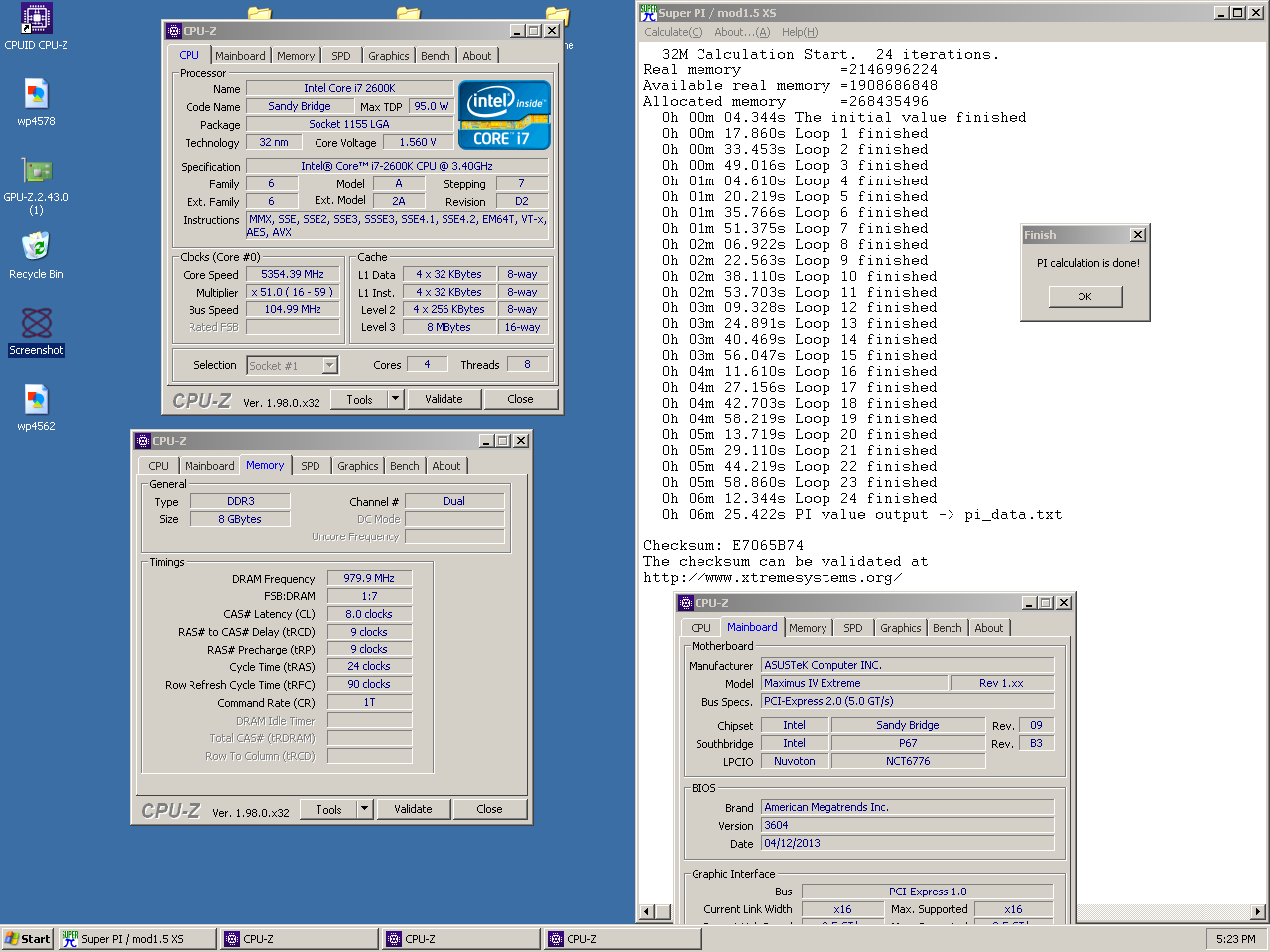Click Super PI horizontal scrollbar right arrow
The image size is (1270, 952).
1258,912
